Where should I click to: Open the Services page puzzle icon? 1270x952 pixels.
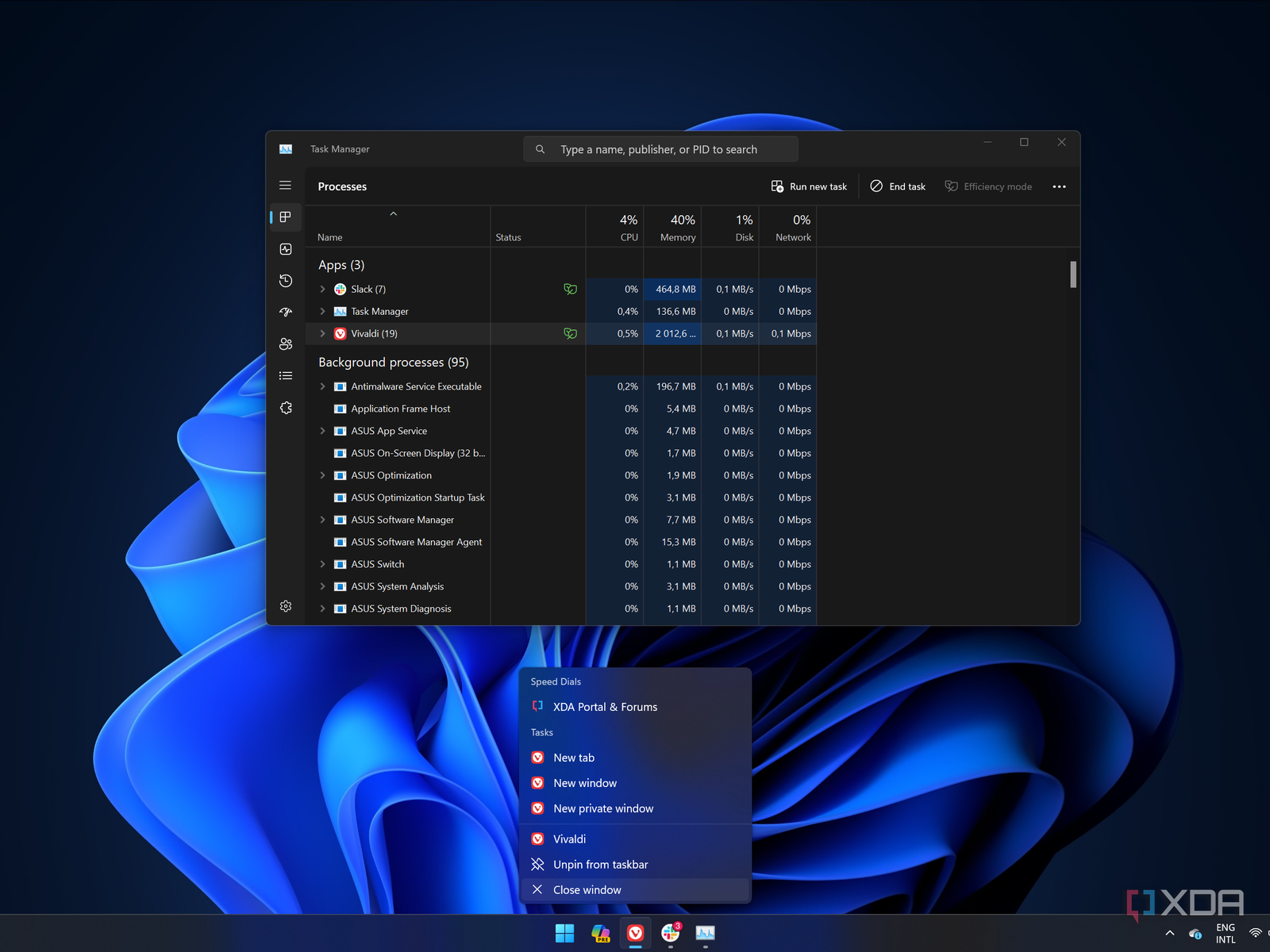pyautogui.click(x=286, y=408)
